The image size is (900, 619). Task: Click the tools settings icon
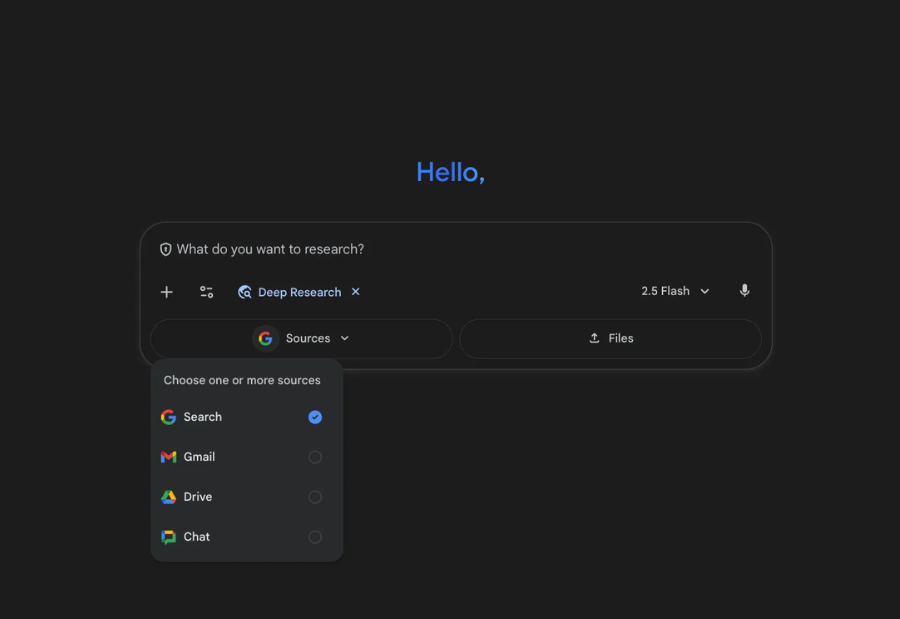(206, 292)
